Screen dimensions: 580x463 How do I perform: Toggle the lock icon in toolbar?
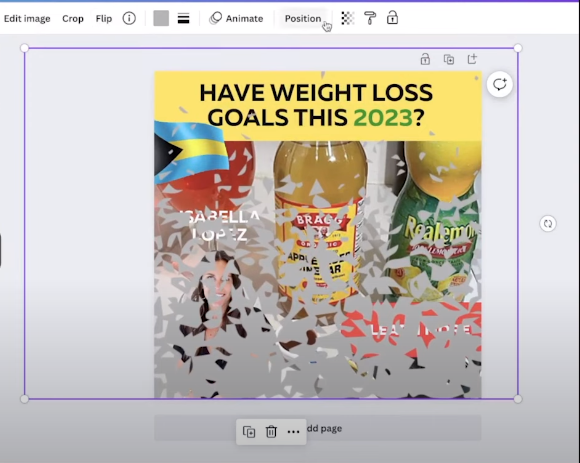click(x=392, y=18)
